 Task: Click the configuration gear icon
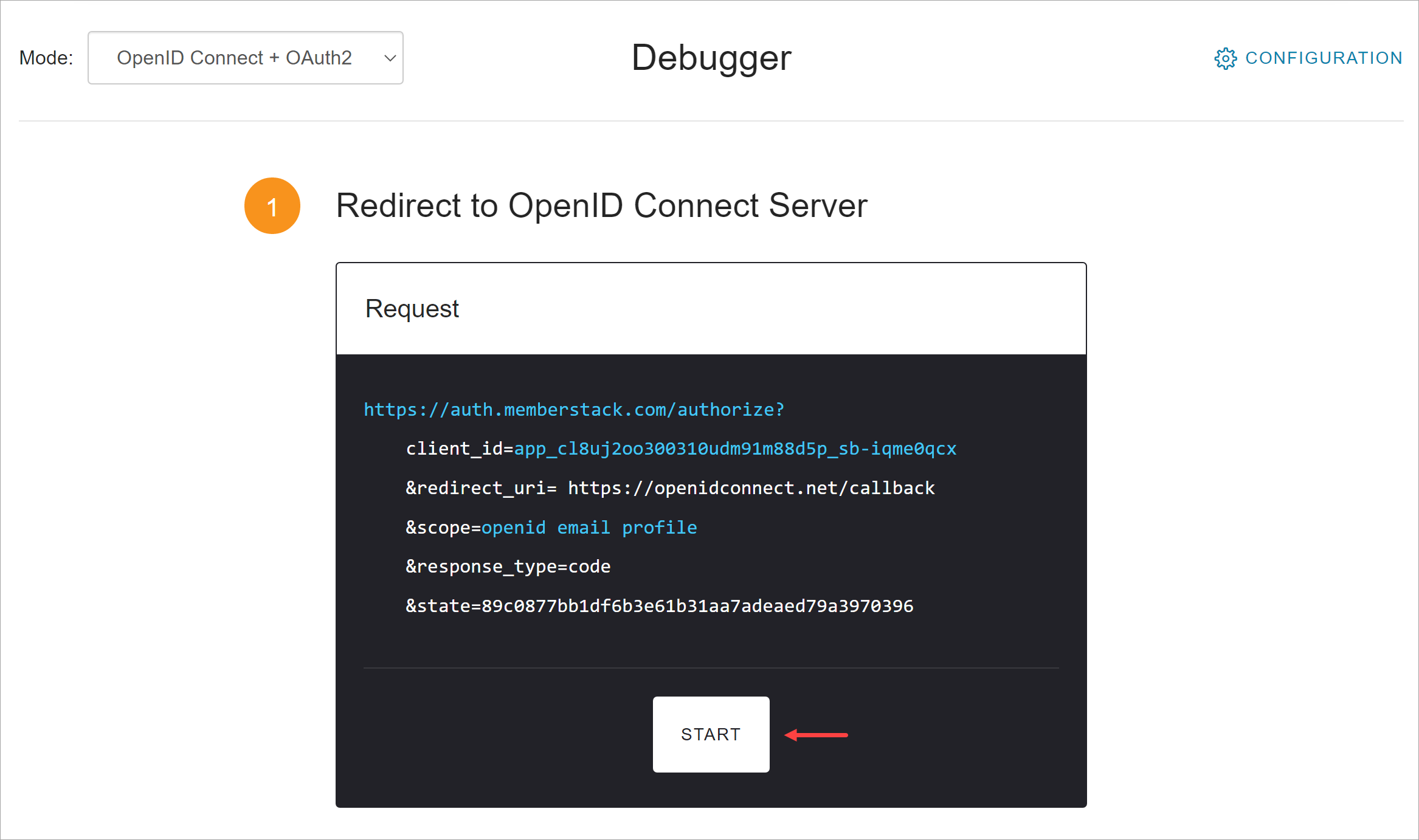[1225, 58]
